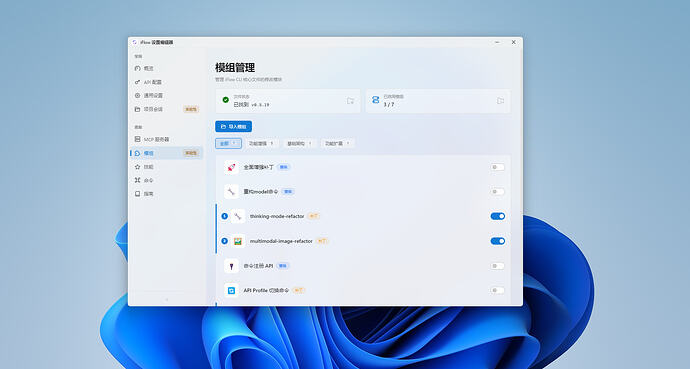Click the folder icon beside version v0.3.19
Viewport: 690px width, 369px height.
(350, 101)
